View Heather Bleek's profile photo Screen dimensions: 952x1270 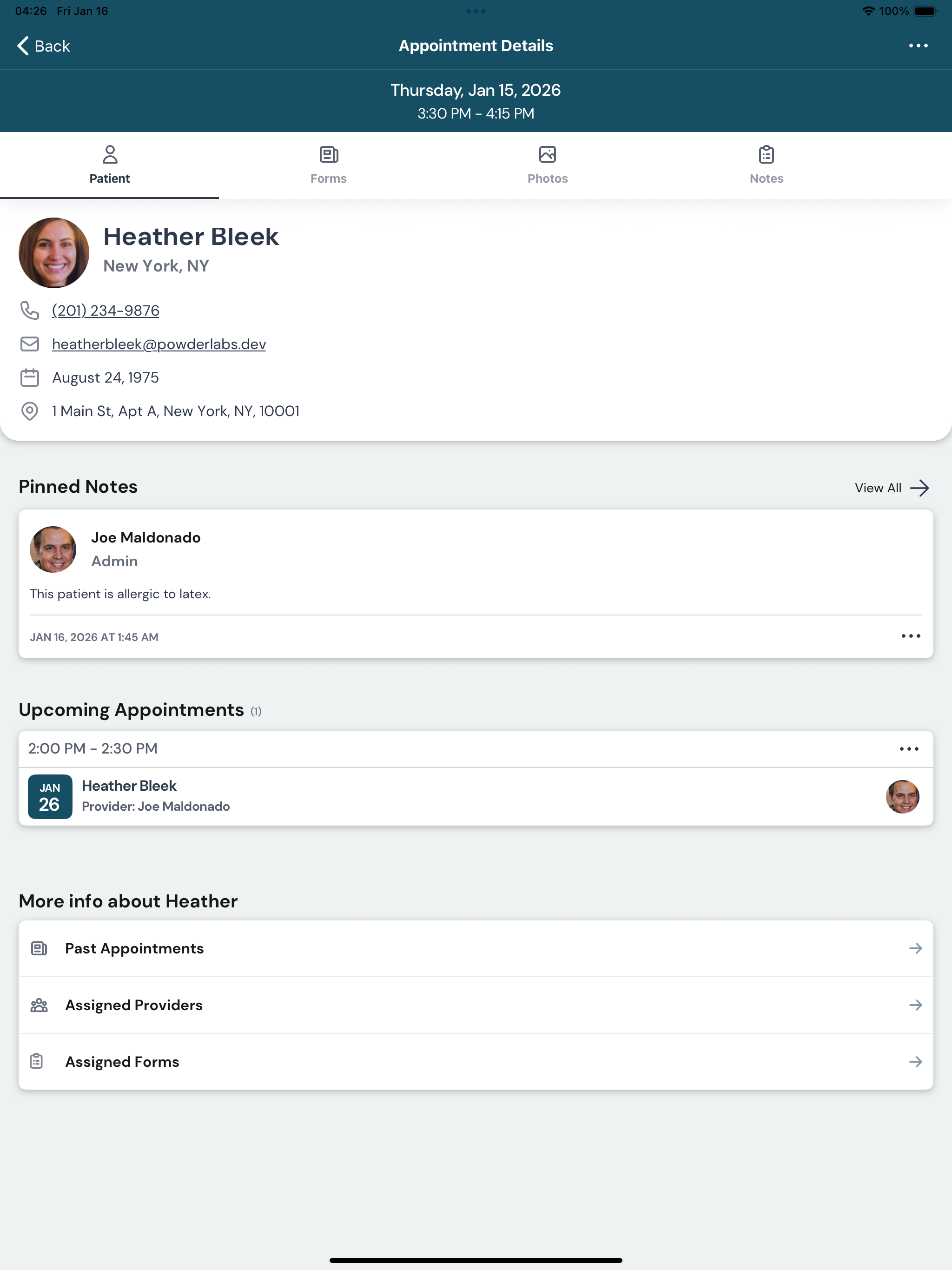coord(54,252)
